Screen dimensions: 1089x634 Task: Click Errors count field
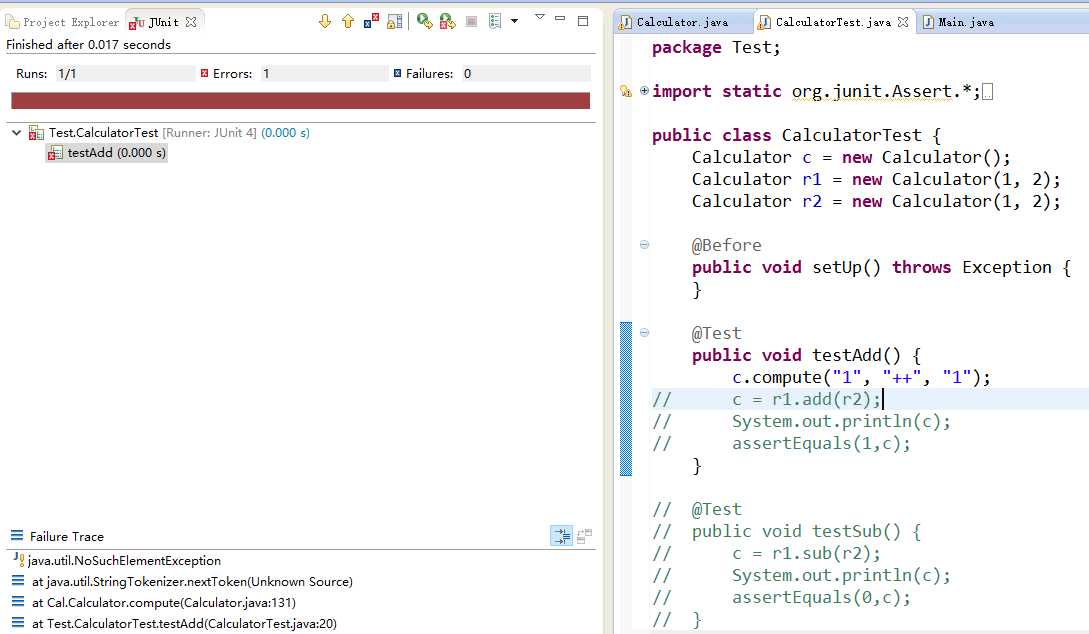pos(323,74)
